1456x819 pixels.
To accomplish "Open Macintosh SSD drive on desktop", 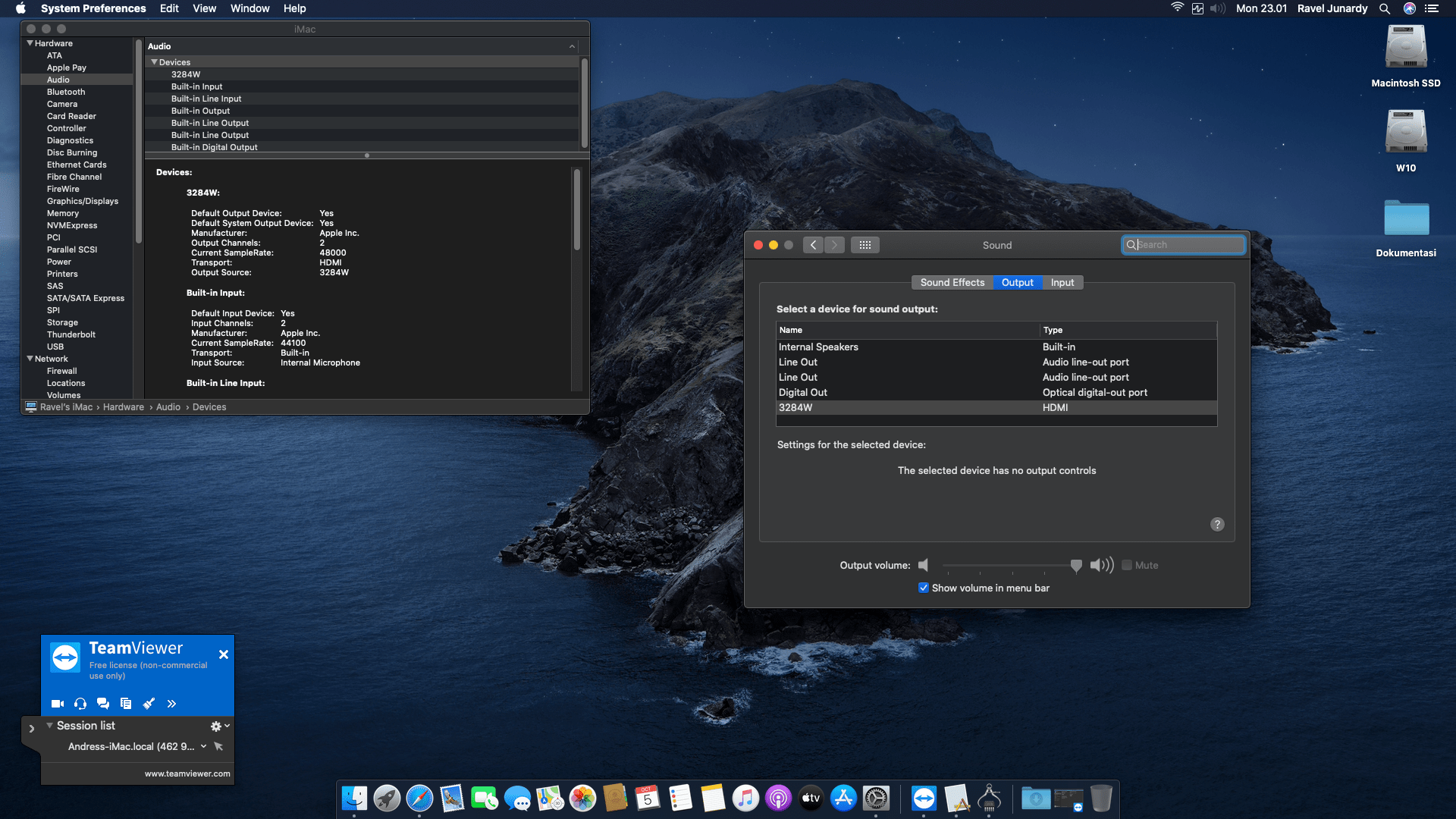I will [1406, 48].
